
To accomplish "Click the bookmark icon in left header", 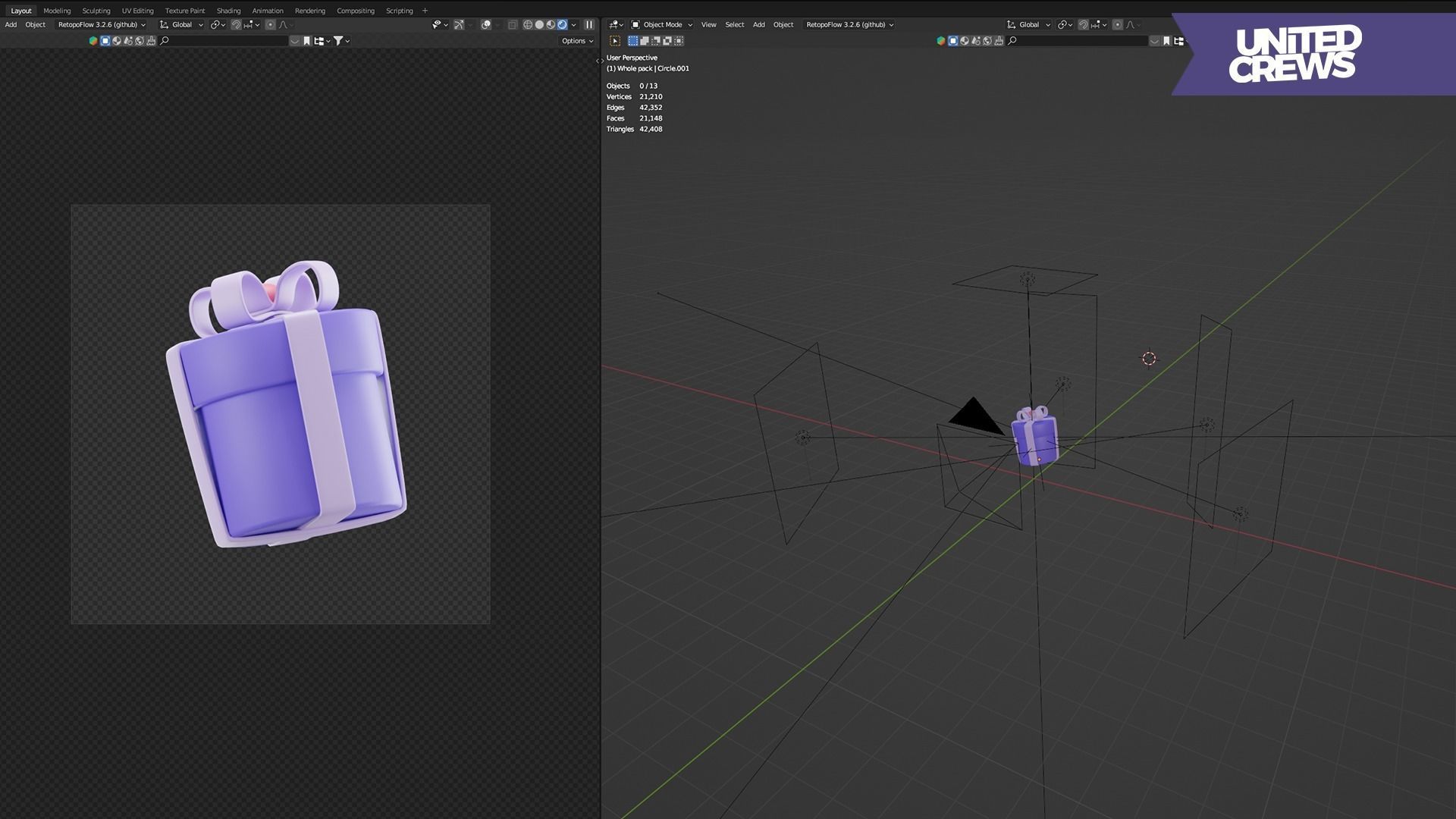I will pos(306,41).
